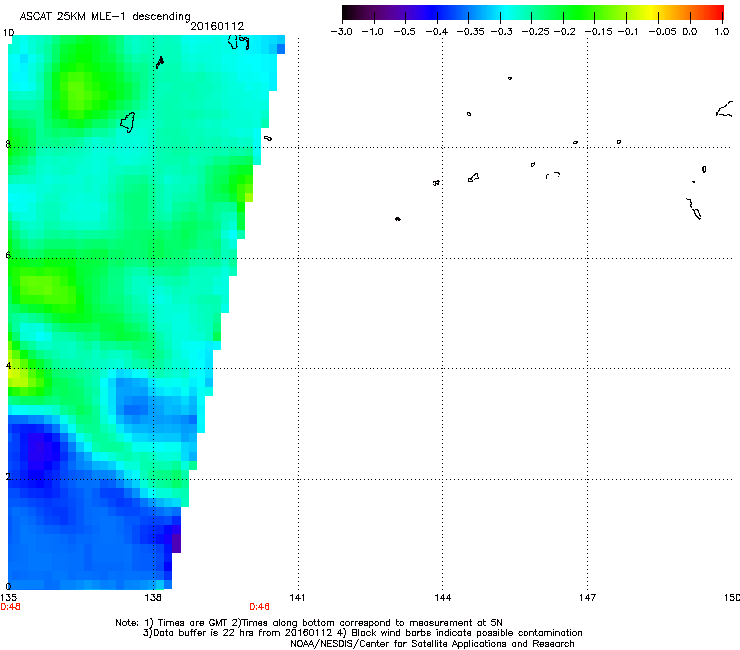This screenshot has height=650, width=740.
Task: Click the 1.0 color bar label
Action: pos(722,32)
